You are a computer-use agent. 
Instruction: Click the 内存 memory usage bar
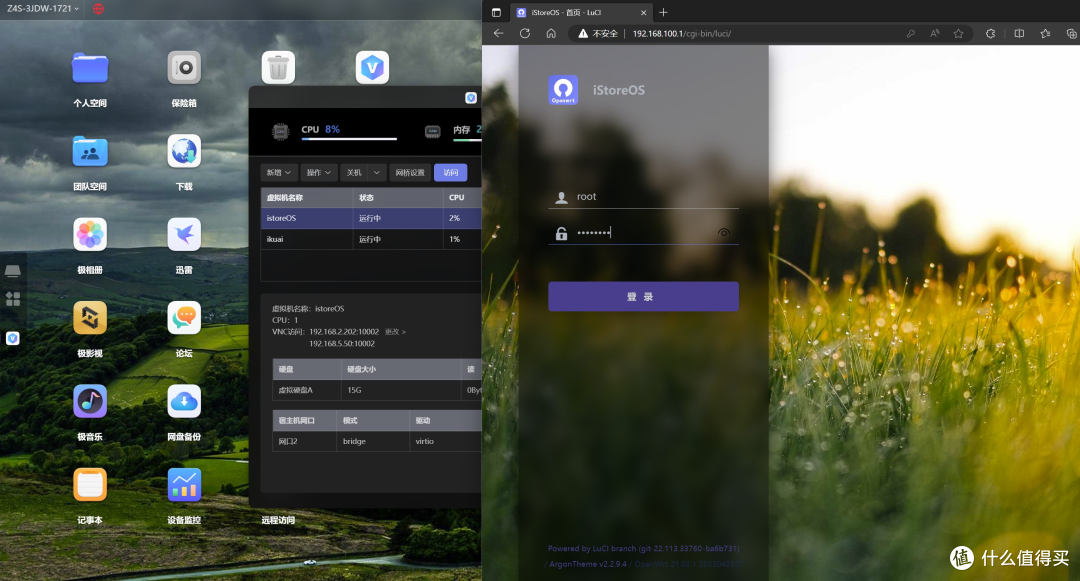[x=467, y=138]
